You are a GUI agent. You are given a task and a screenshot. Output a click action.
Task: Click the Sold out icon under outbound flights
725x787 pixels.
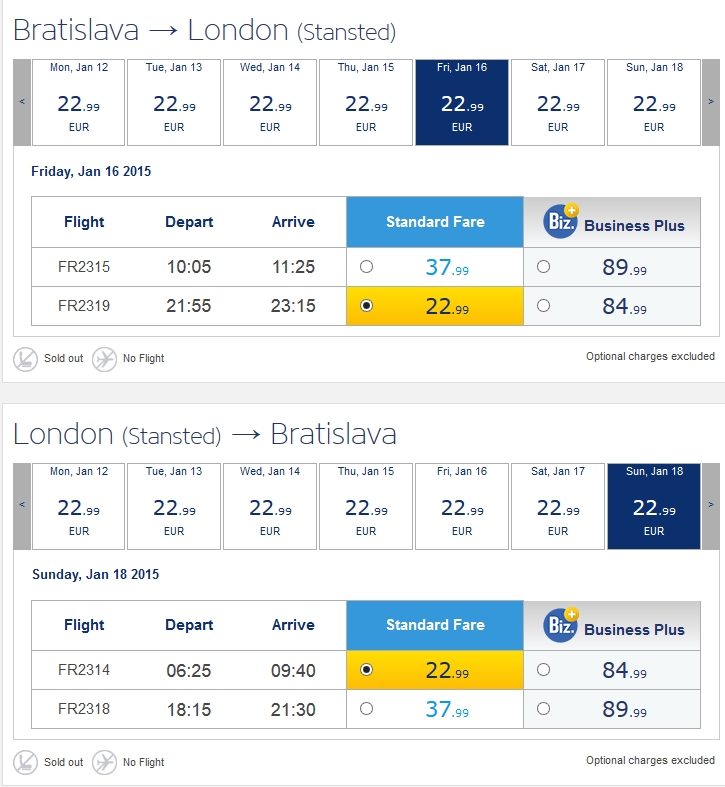coord(25,359)
